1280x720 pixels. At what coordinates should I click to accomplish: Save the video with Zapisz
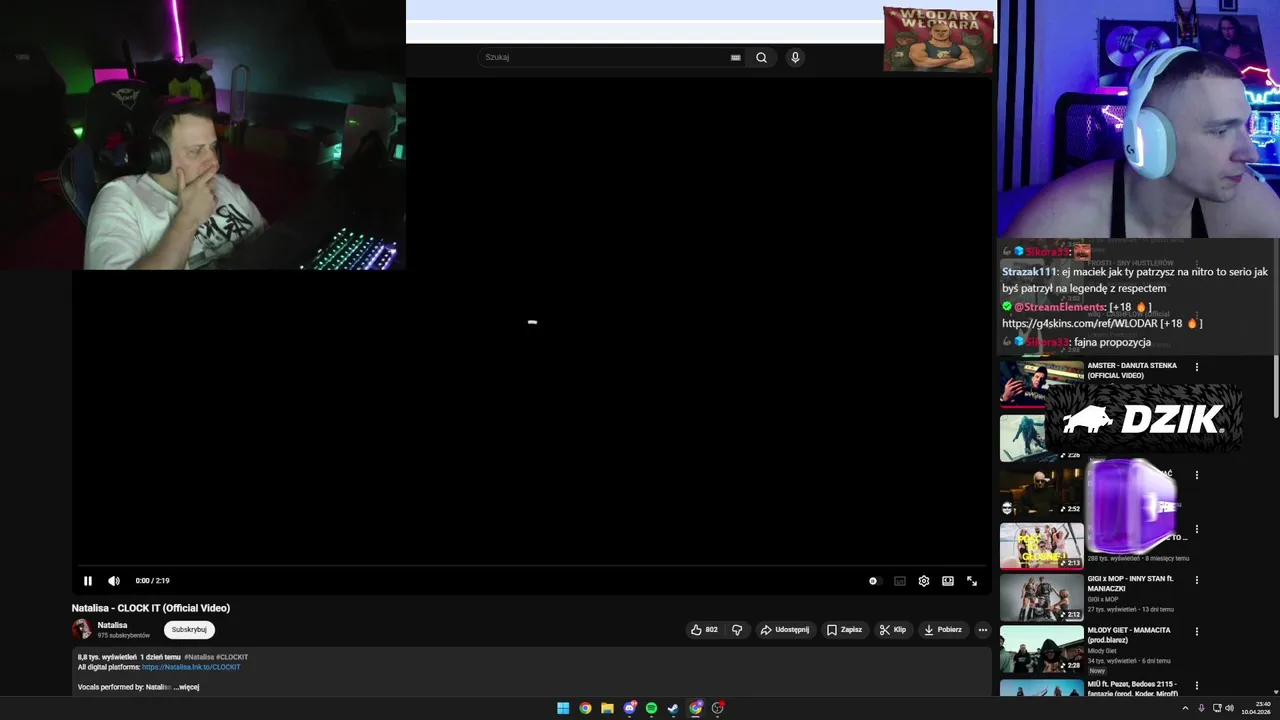tap(844, 630)
